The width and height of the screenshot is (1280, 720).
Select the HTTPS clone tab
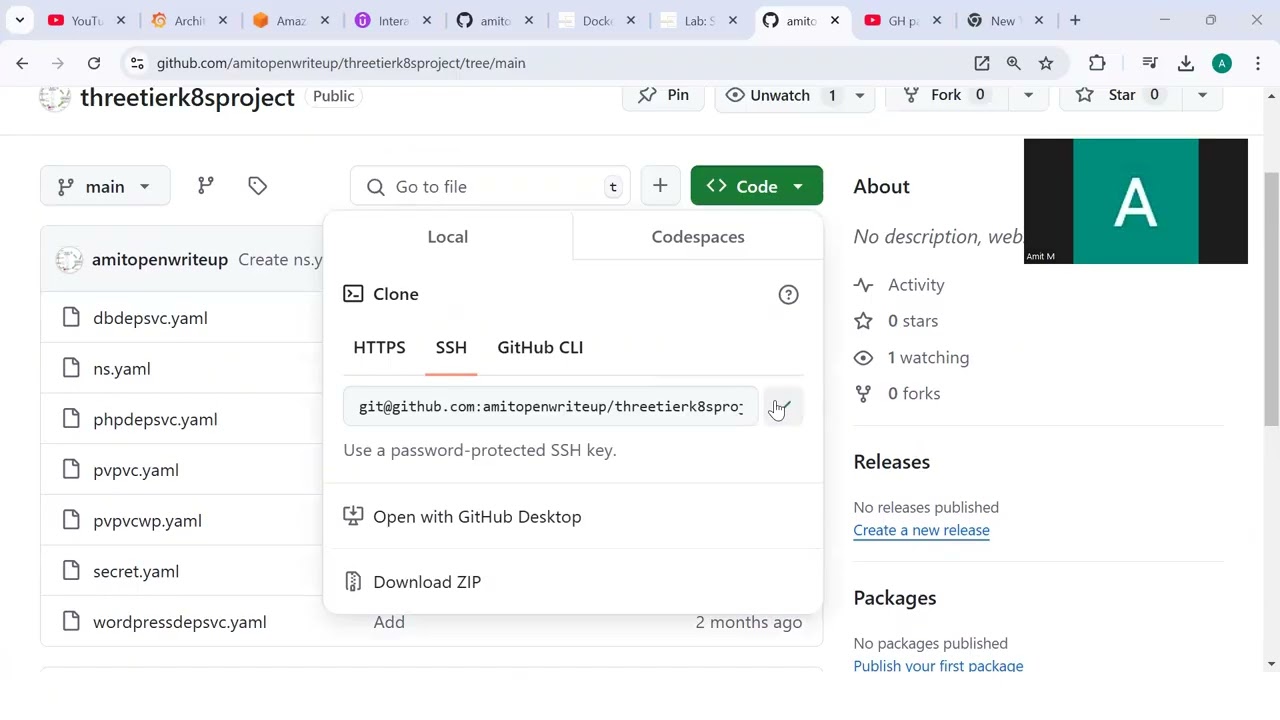point(379,347)
